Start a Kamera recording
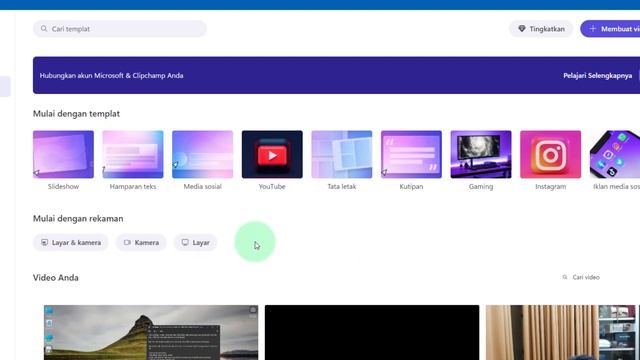 click(x=141, y=242)
